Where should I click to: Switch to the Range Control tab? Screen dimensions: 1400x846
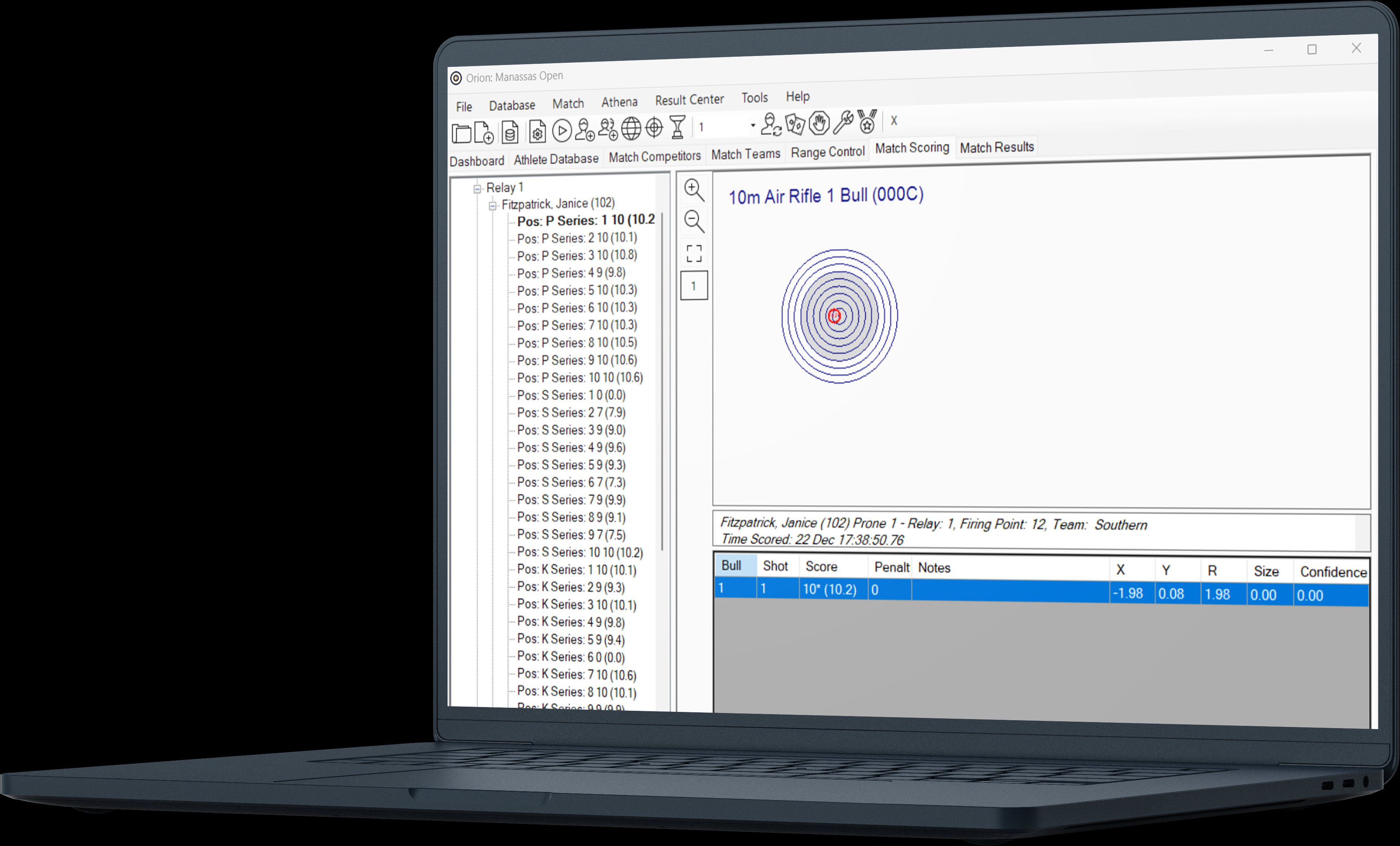pyautogui.click(x=827, y=152)
